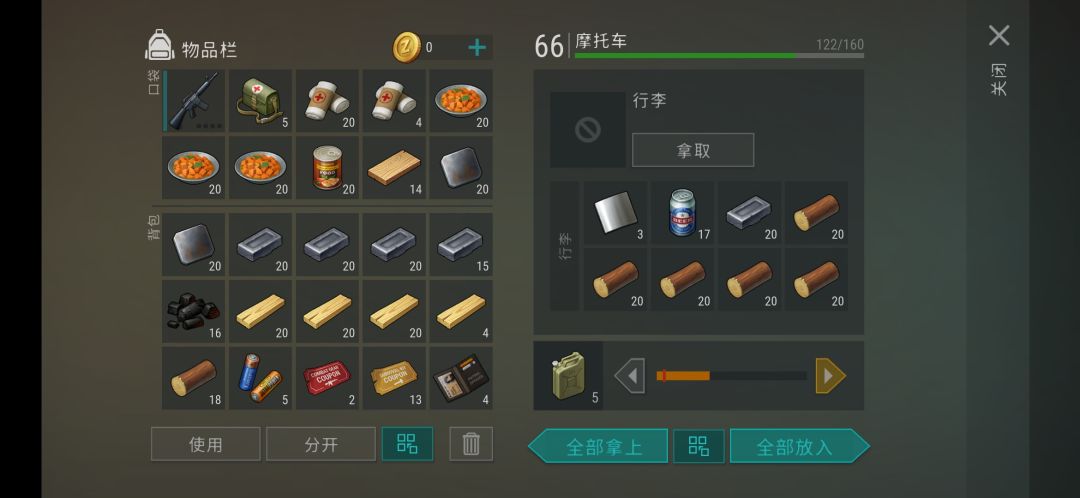Select the coal pile in backpack
Viewport: 1080px width, 498px height.
pos(194,311)
